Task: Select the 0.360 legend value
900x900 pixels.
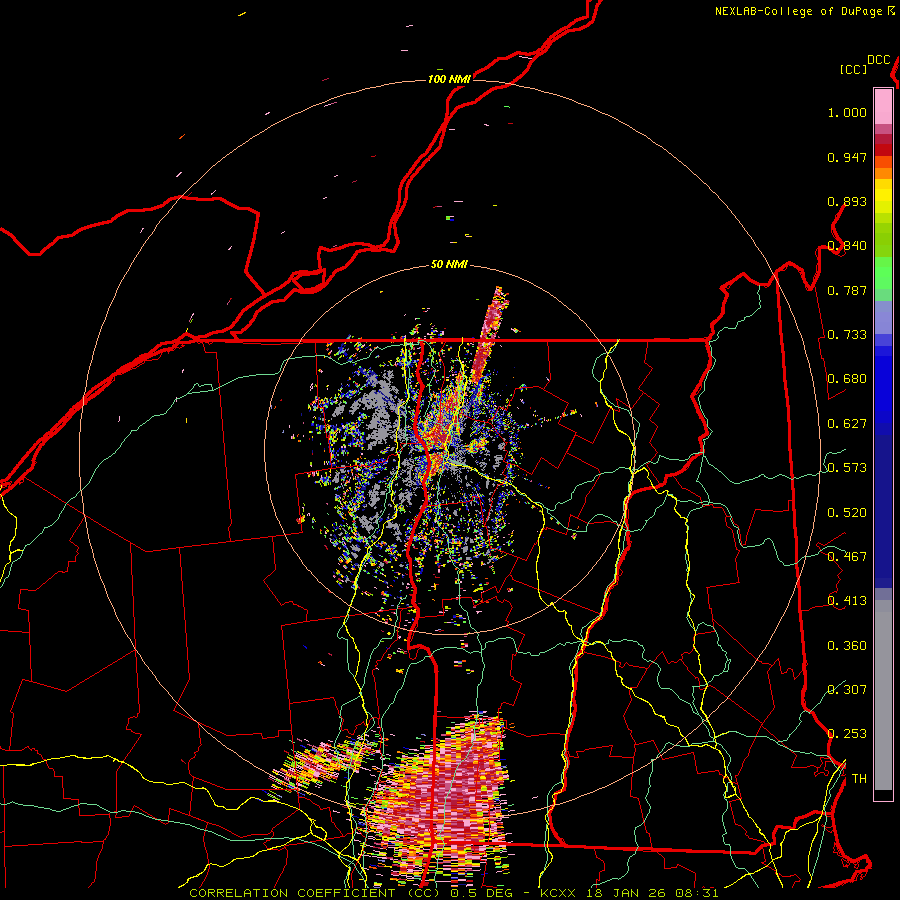Action: pos(847,646)
